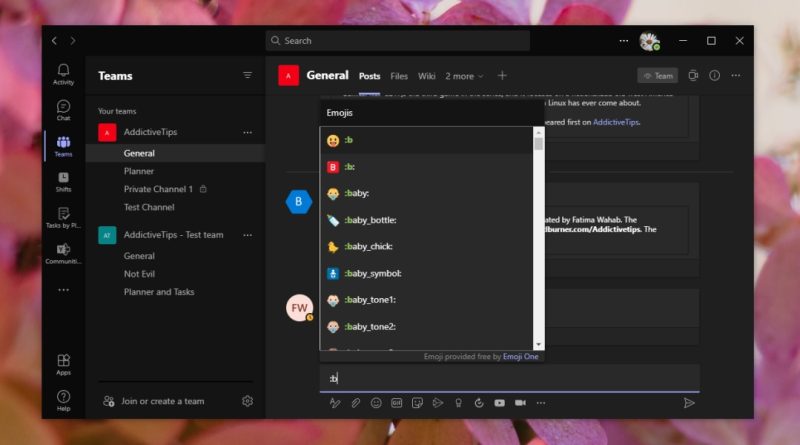The image size is (800, 445).
Task: Attach a file with paperclip icon
Action: click(356, 403)
